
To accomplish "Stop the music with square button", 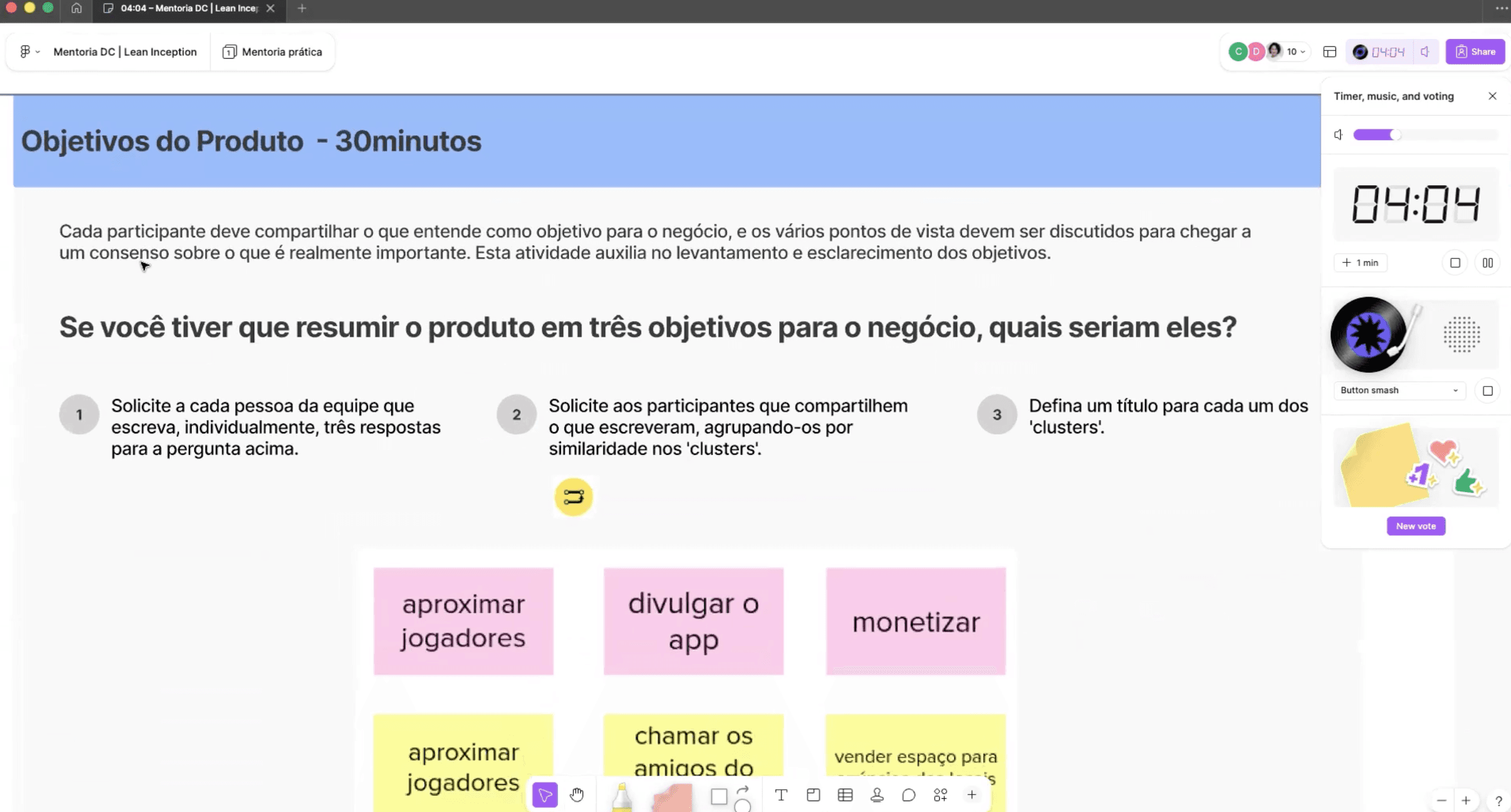I will [1487, 391].
